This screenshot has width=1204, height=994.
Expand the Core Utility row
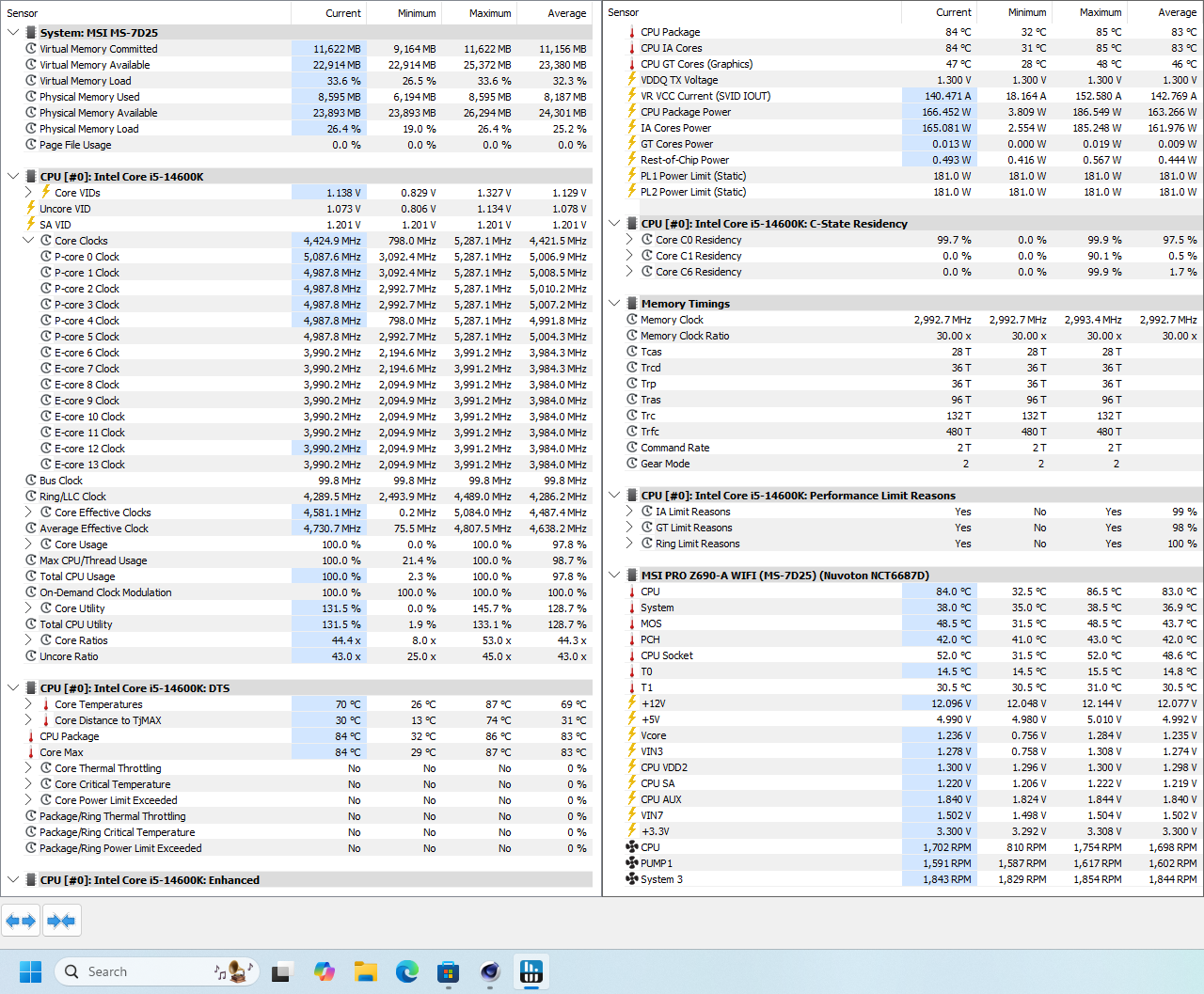click(x=28, y=608)
